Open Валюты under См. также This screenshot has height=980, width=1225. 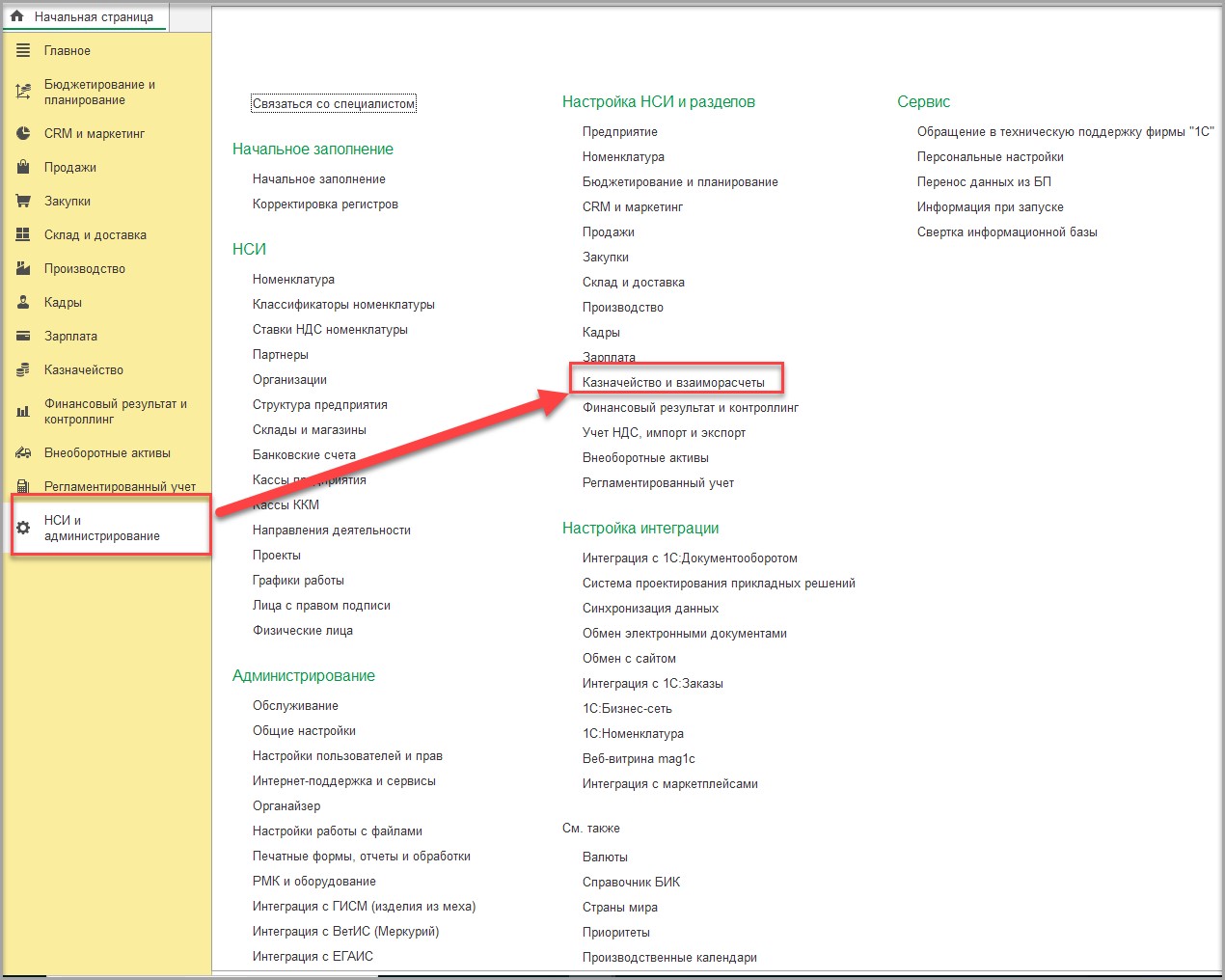pos(605,857)
